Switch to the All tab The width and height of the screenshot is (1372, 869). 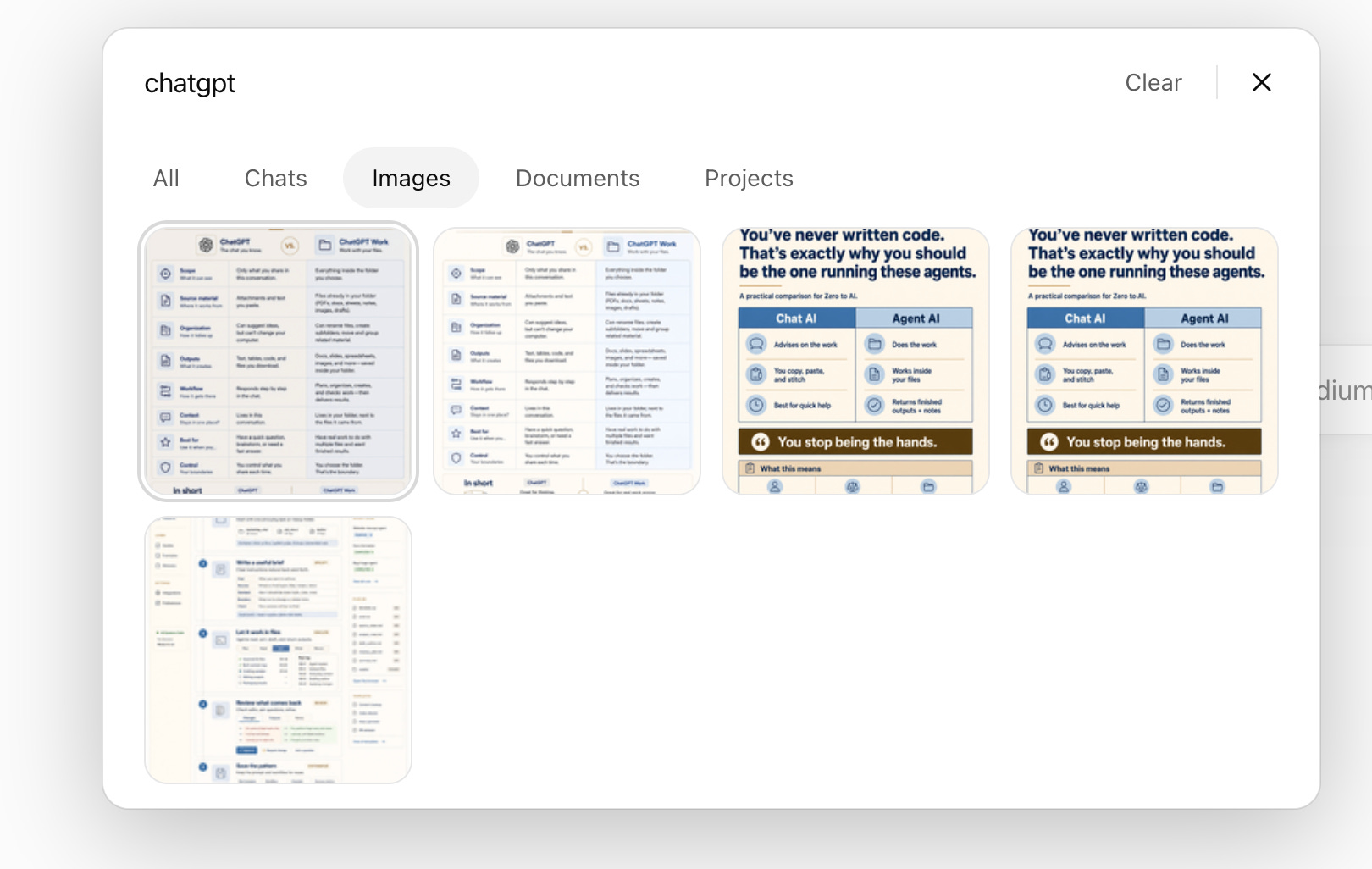tap(166, 178)
